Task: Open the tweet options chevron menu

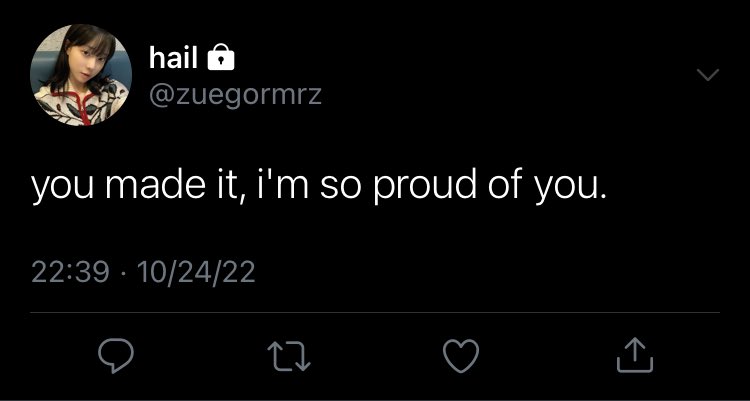Action: click(708, 75)
